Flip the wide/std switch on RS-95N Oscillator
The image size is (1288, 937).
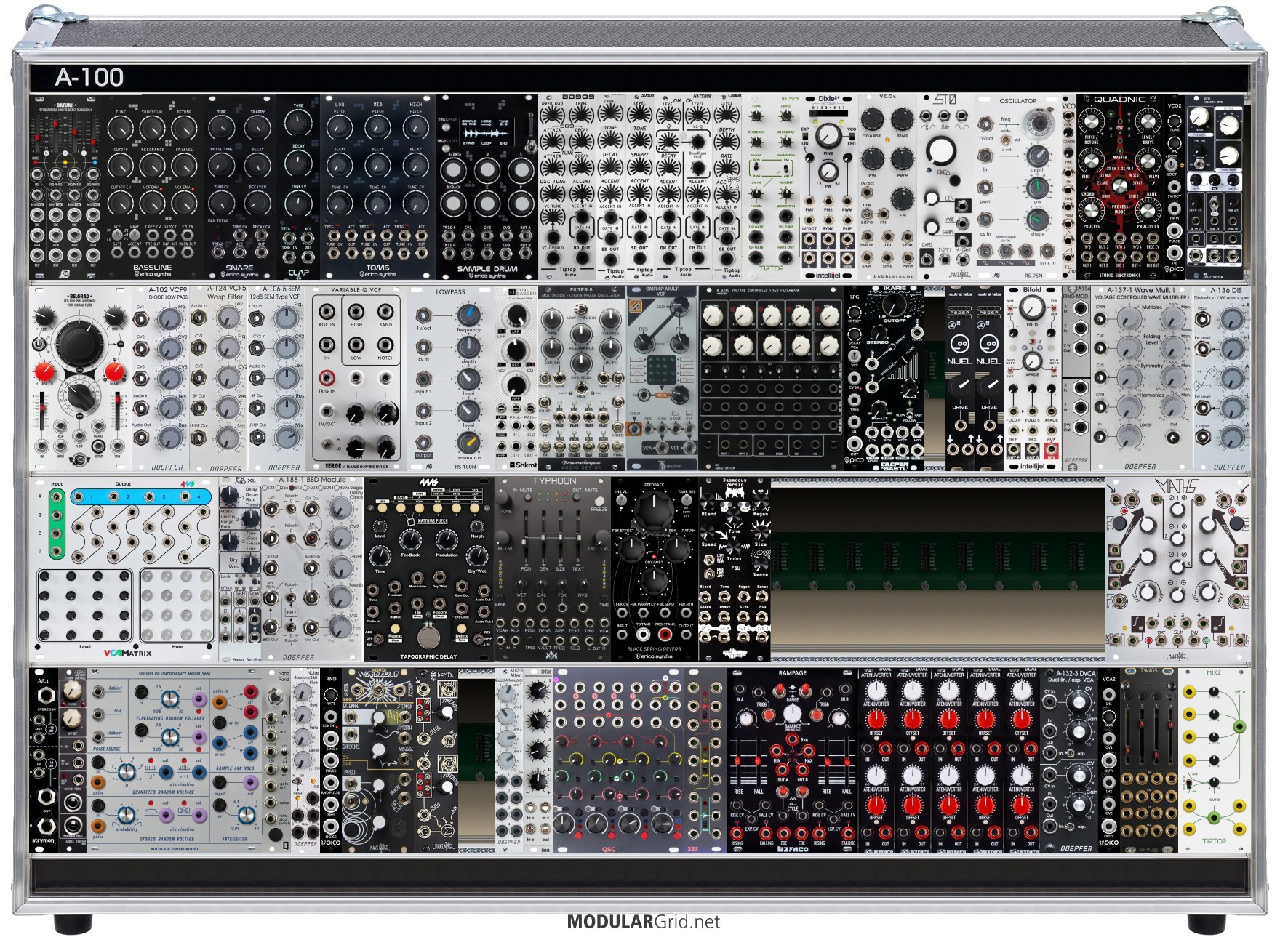(x=1005, y=140)
